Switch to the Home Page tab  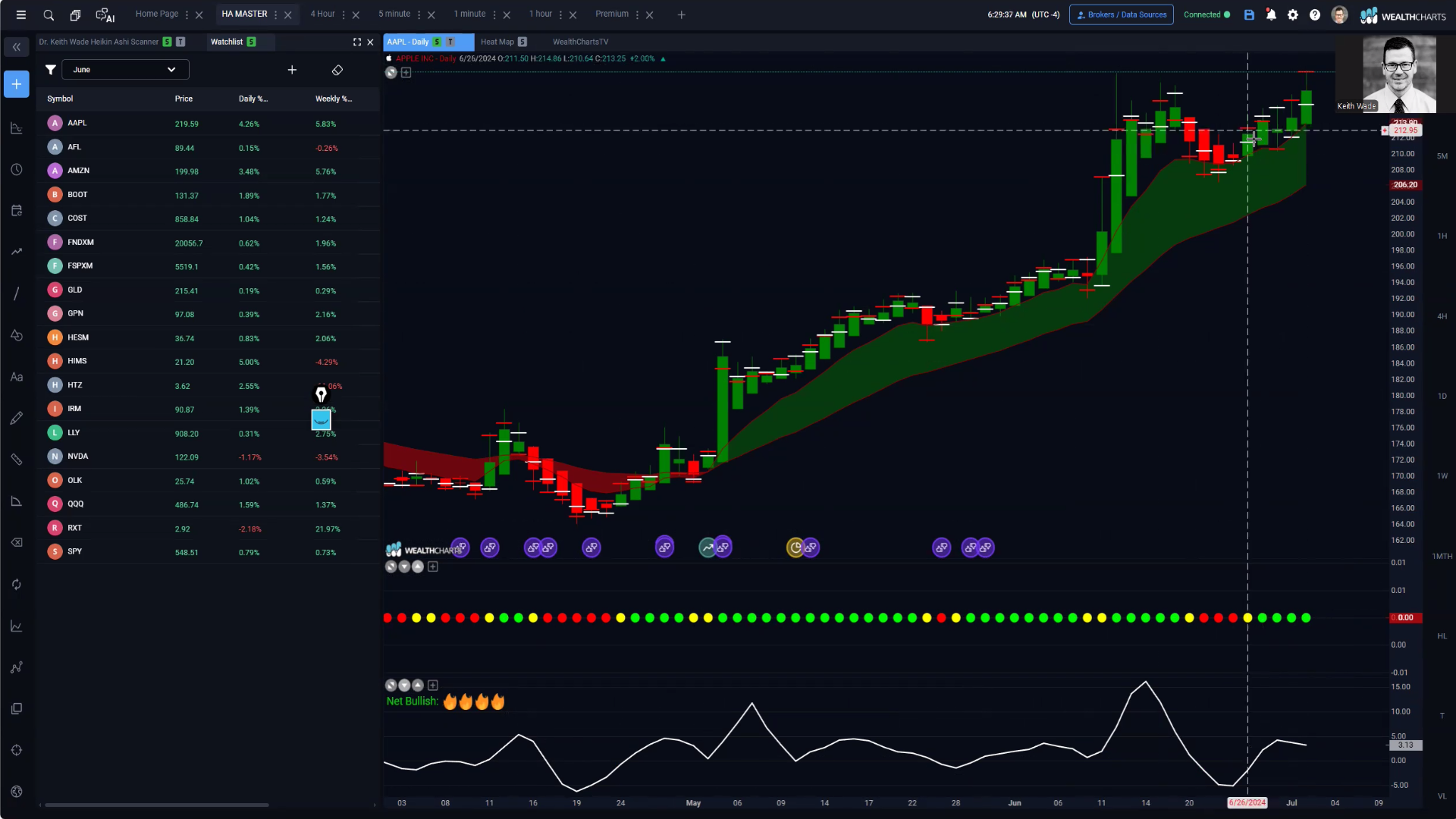(157, 14)
